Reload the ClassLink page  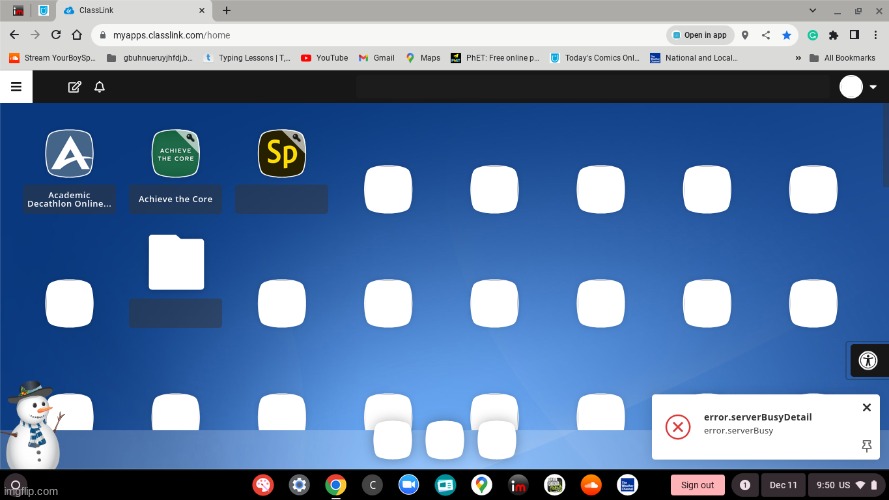[56, 35]
